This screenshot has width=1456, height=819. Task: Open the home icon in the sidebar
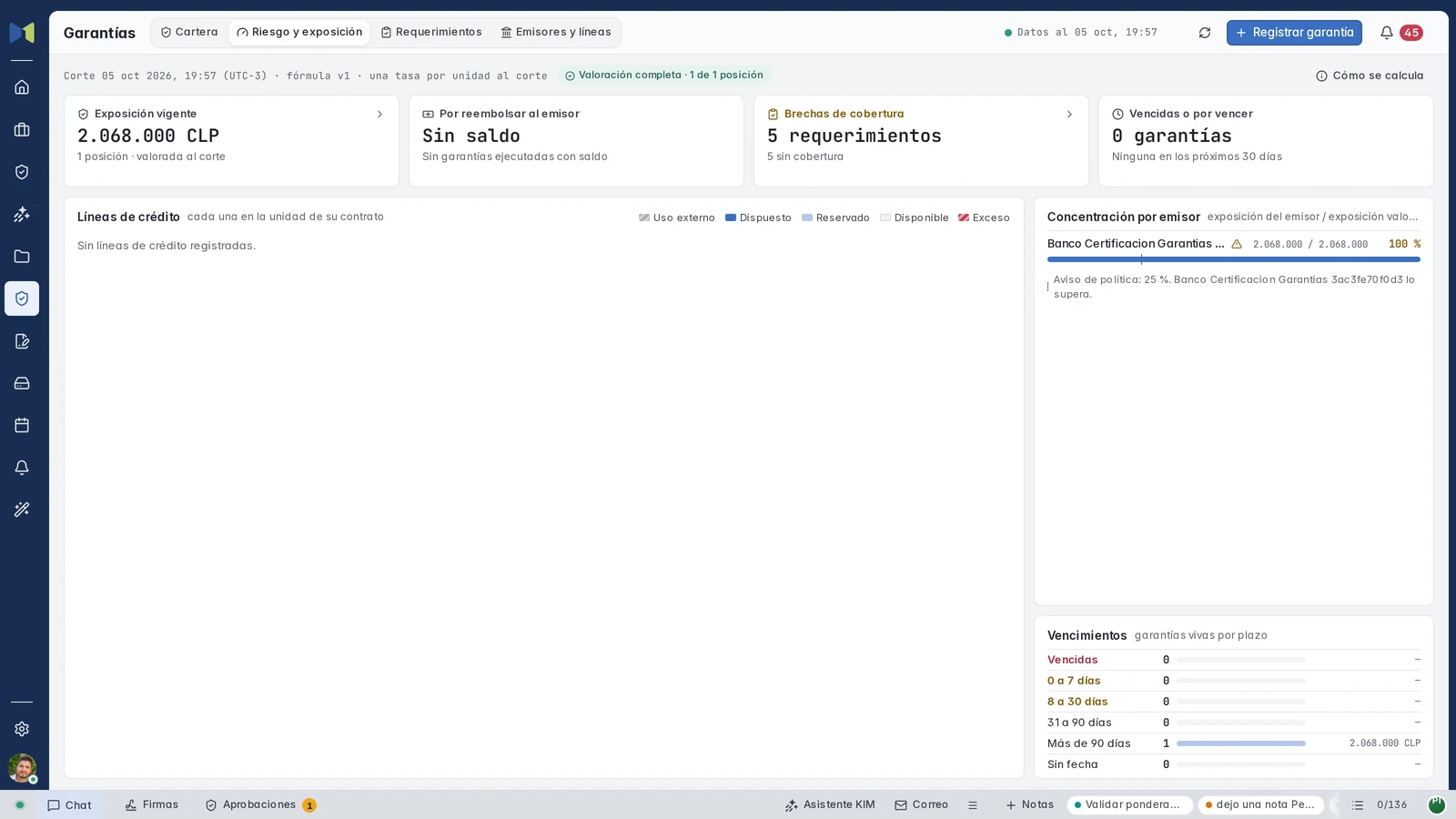(22, 87)
